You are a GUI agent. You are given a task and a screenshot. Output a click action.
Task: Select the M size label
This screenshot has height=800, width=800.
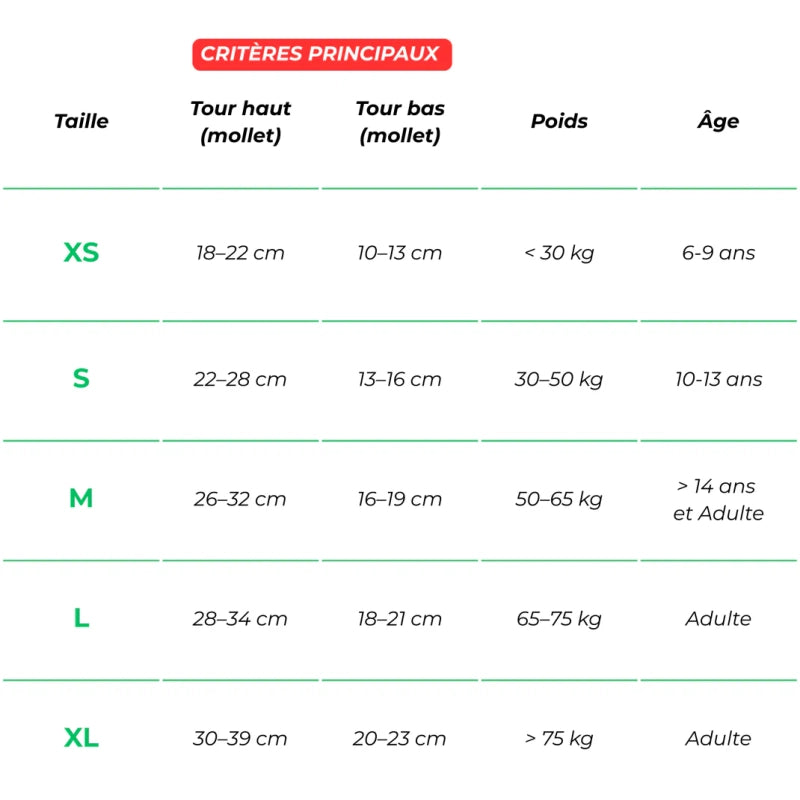[x=81, y=499]
